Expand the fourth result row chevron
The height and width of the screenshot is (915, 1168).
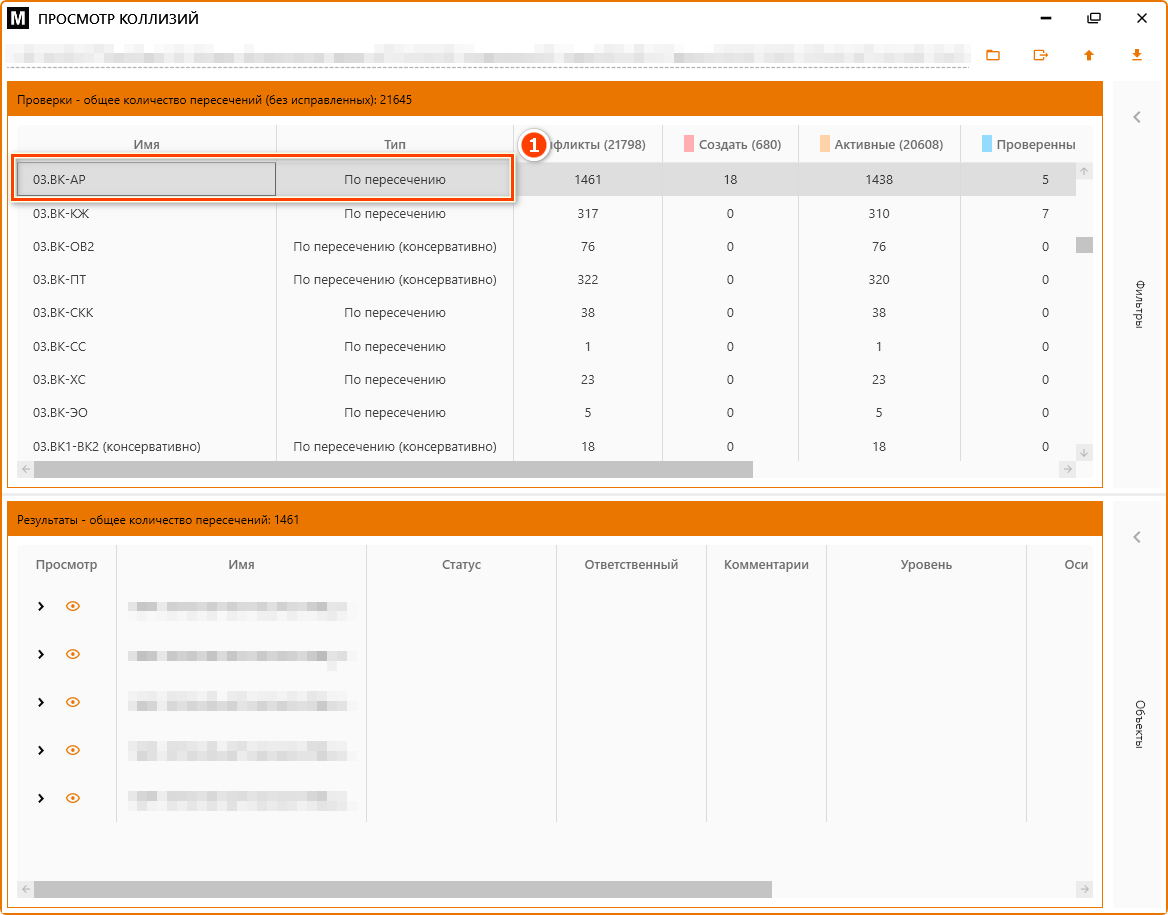coord(41,750)
